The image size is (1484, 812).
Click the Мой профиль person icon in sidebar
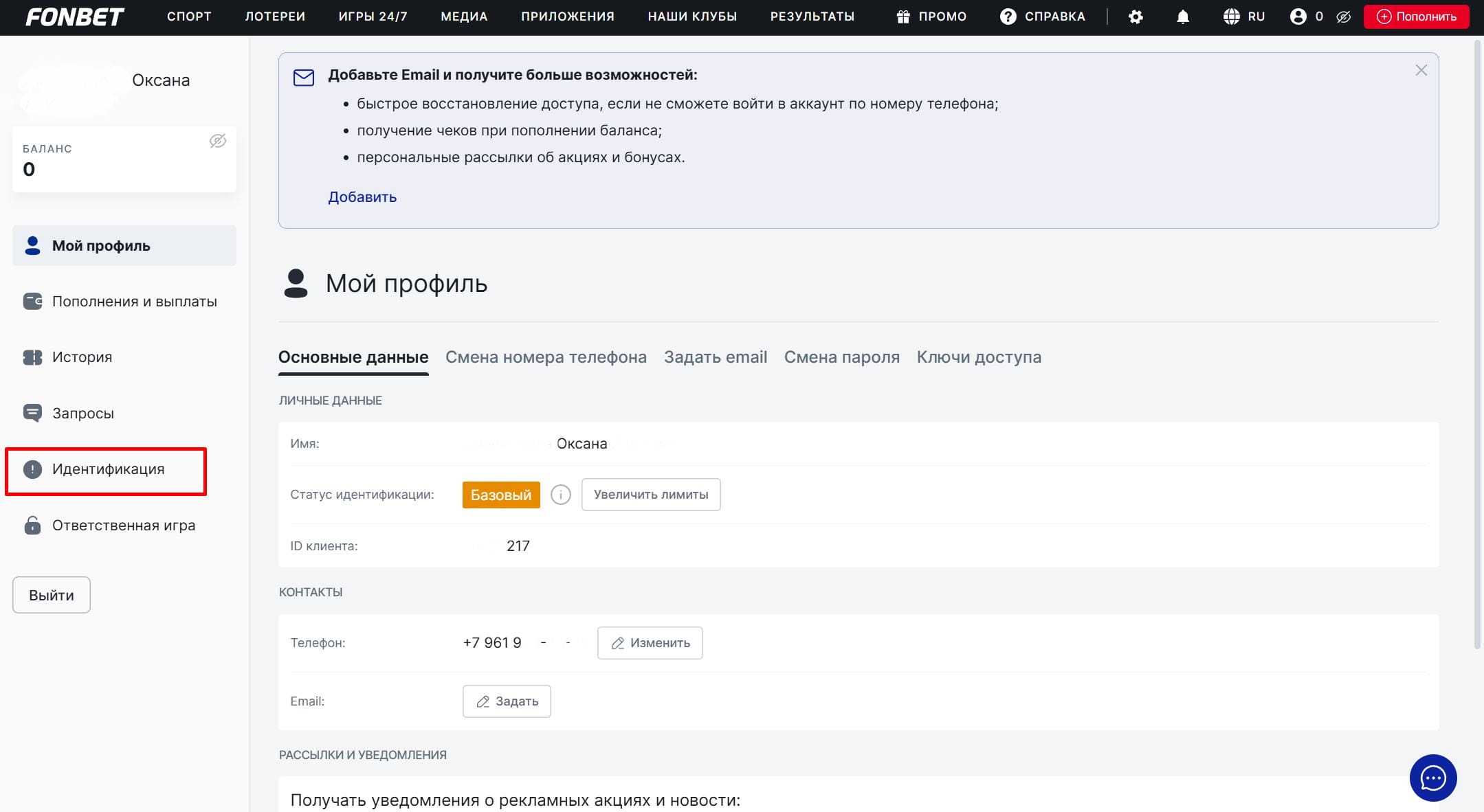point(32,245)
